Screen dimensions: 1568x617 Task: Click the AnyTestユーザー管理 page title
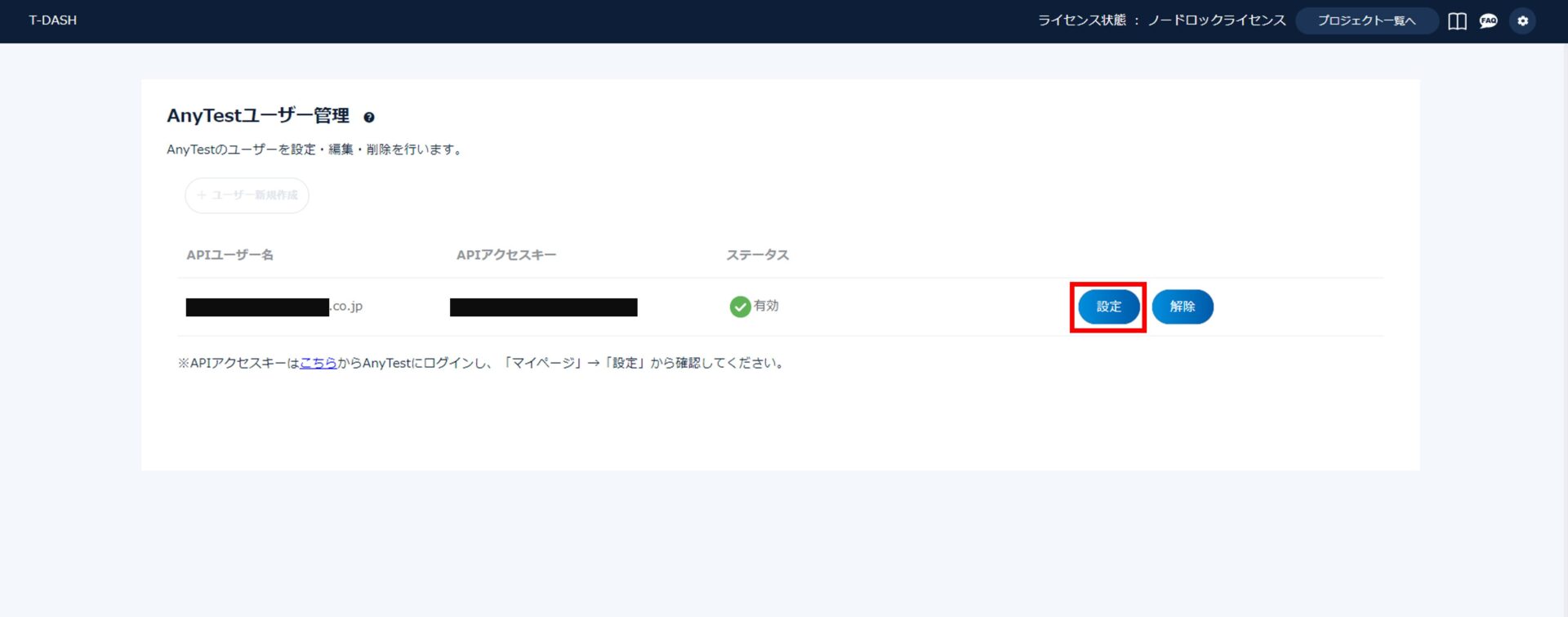tap(258, 116)
